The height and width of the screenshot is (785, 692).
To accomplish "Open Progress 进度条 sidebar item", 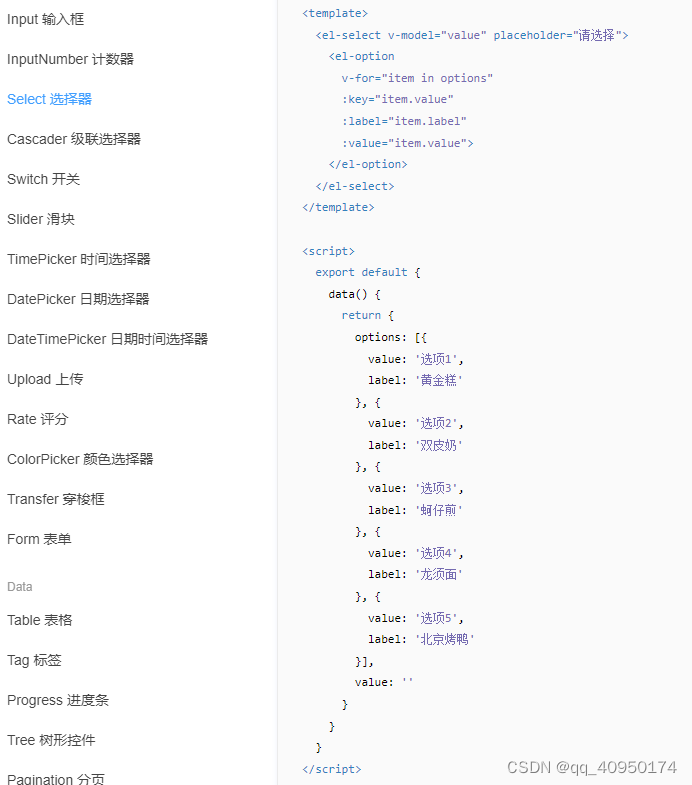I will coord(58,701).
